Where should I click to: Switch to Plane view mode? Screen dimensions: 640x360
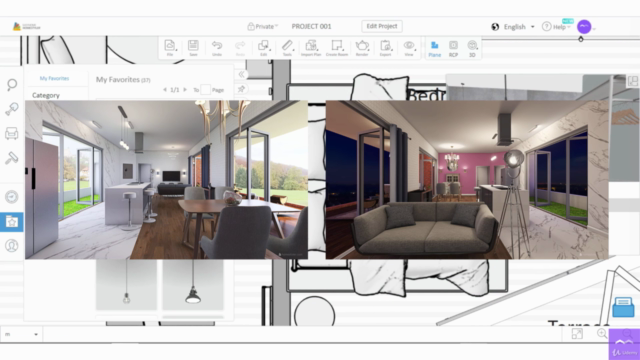pyautogui.click(x=435, y=49)
